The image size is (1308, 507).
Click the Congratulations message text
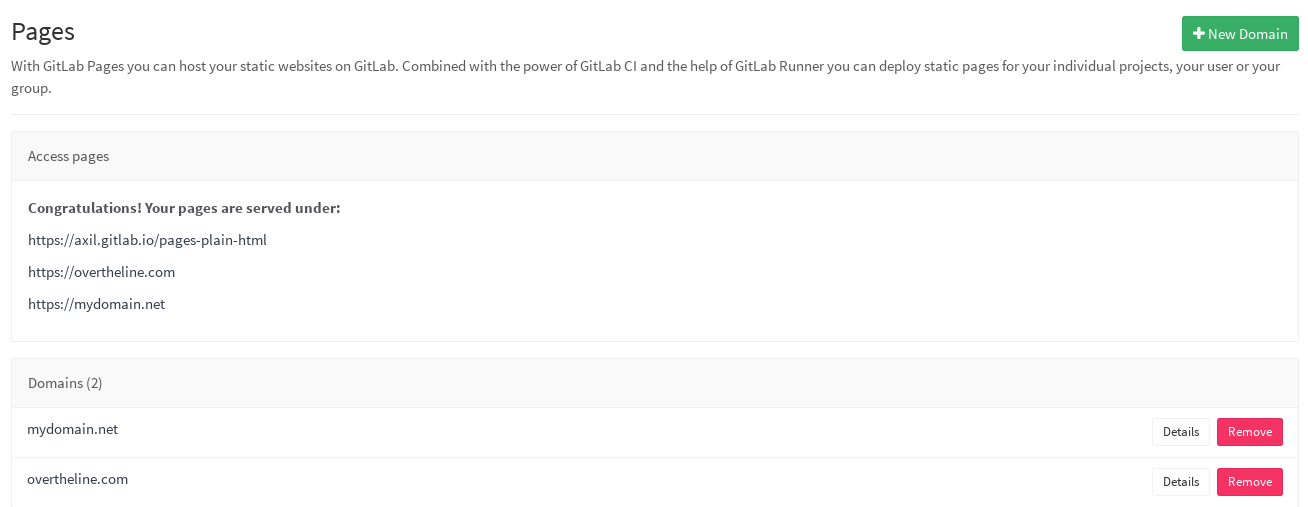point(184,208)
